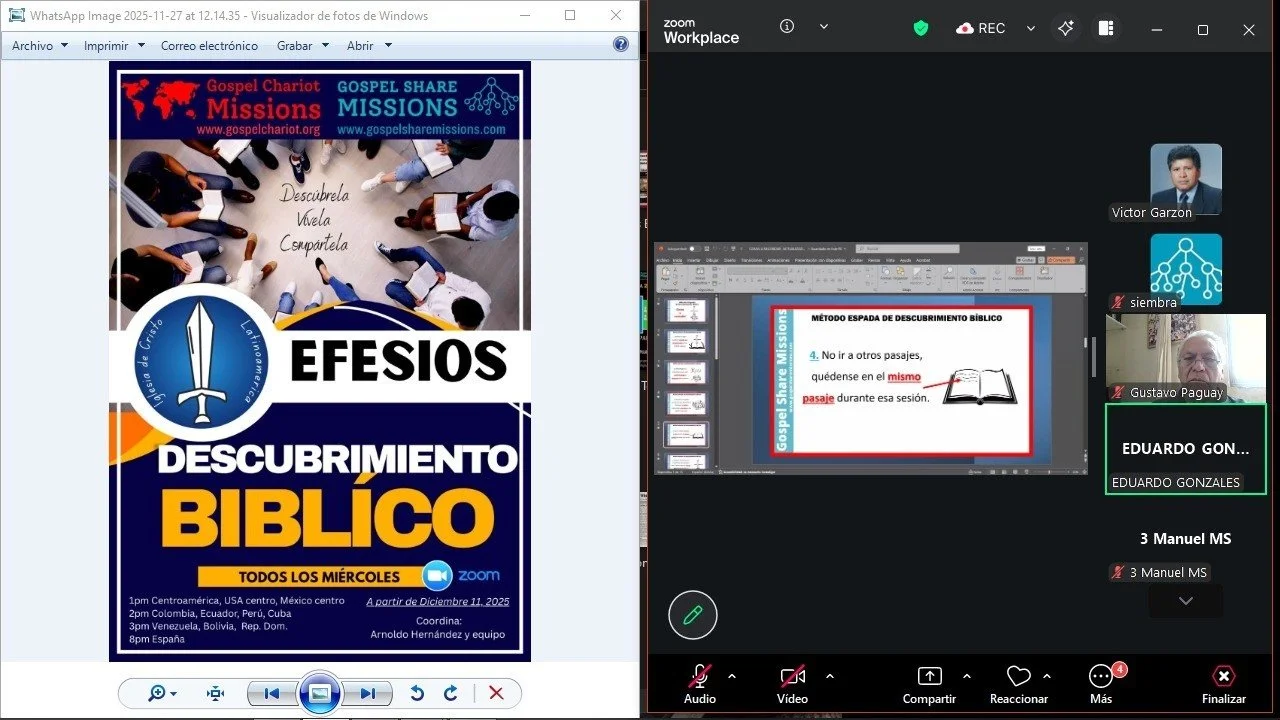The width and height of the screenshot is (1280, 720).
Task: Click the Compartir share screen button
Action: click(x=929, y=684)
